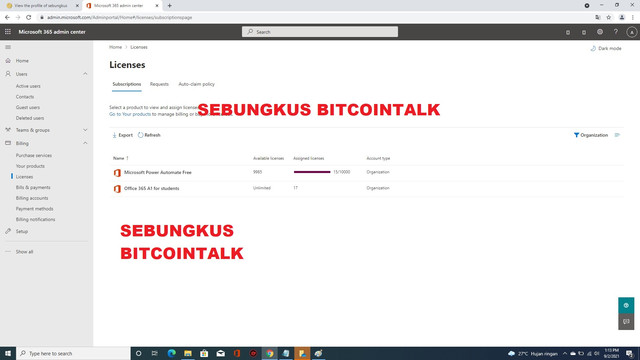Screen dimensions: 640x360
Task: Open the help question mark icon
Action: 616,32
